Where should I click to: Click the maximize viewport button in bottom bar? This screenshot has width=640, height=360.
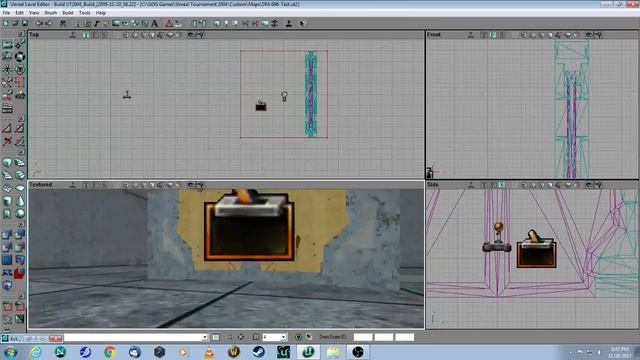[x=309, y=337]
